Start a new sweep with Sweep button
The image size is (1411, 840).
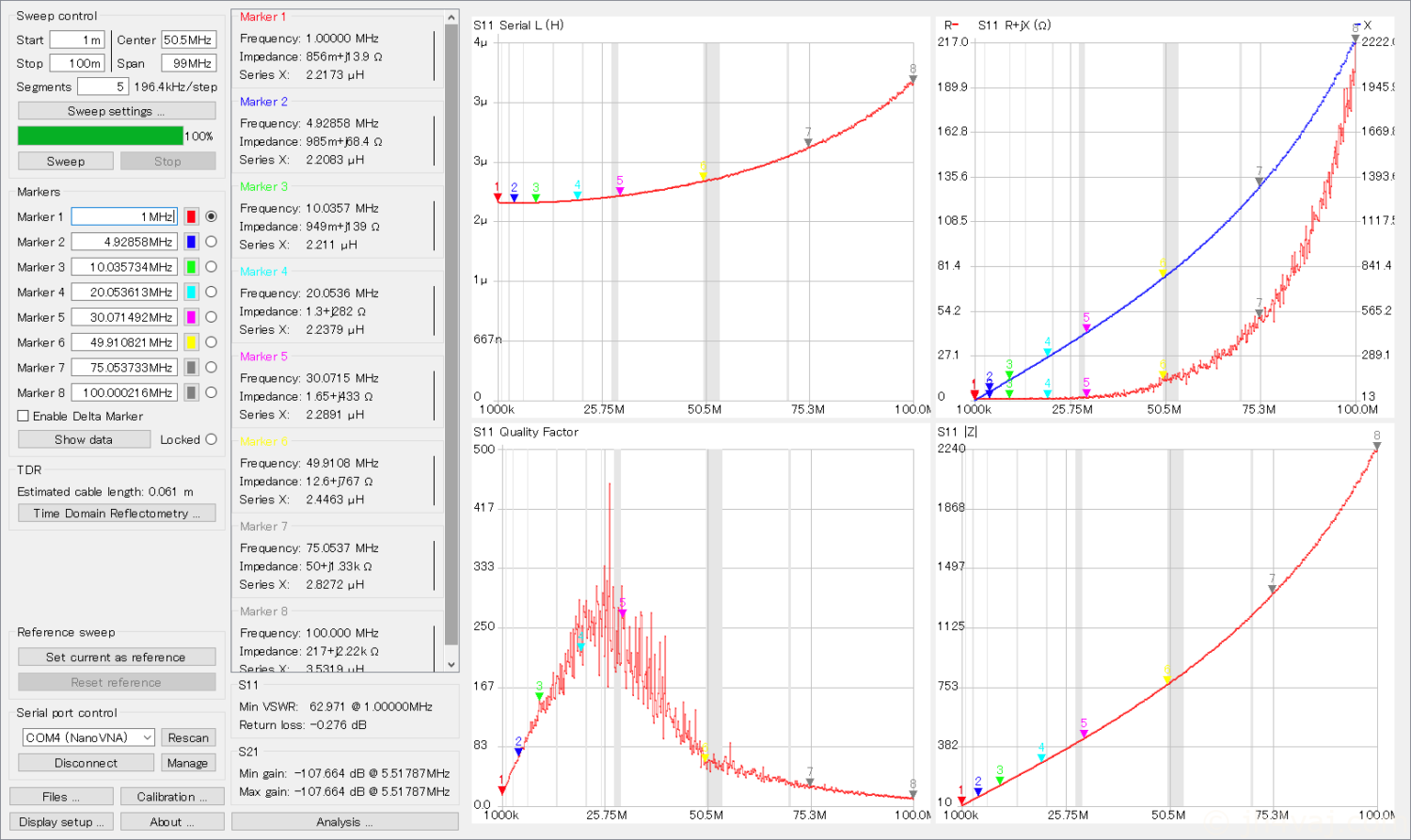pos(66,162)
